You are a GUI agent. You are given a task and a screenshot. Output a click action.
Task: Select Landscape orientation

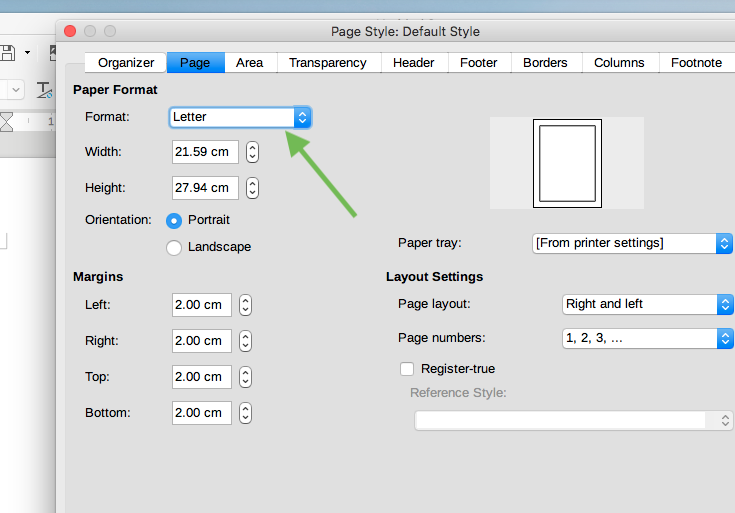pos(174,247)
